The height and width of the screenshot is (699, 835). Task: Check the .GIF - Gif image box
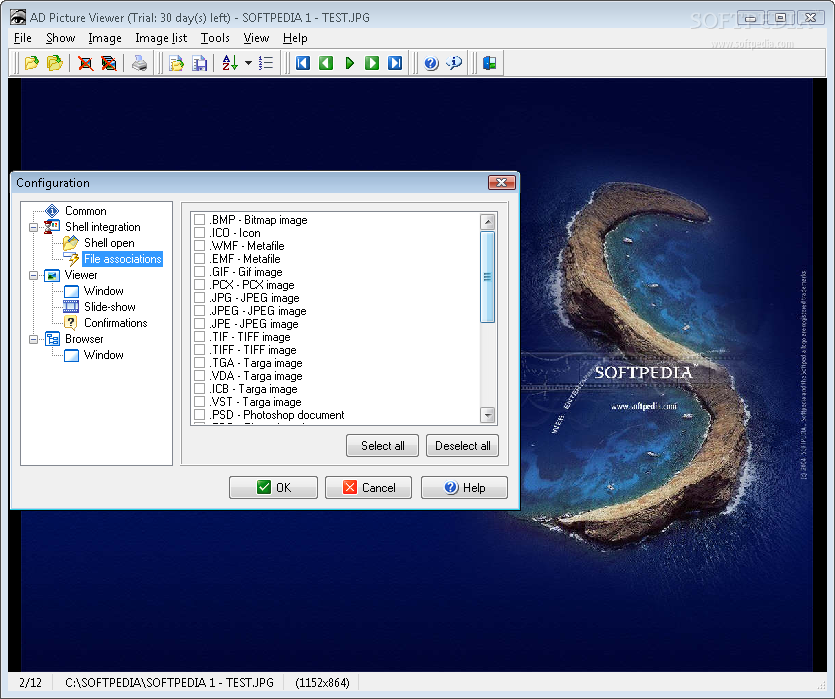tap(200, 272)
